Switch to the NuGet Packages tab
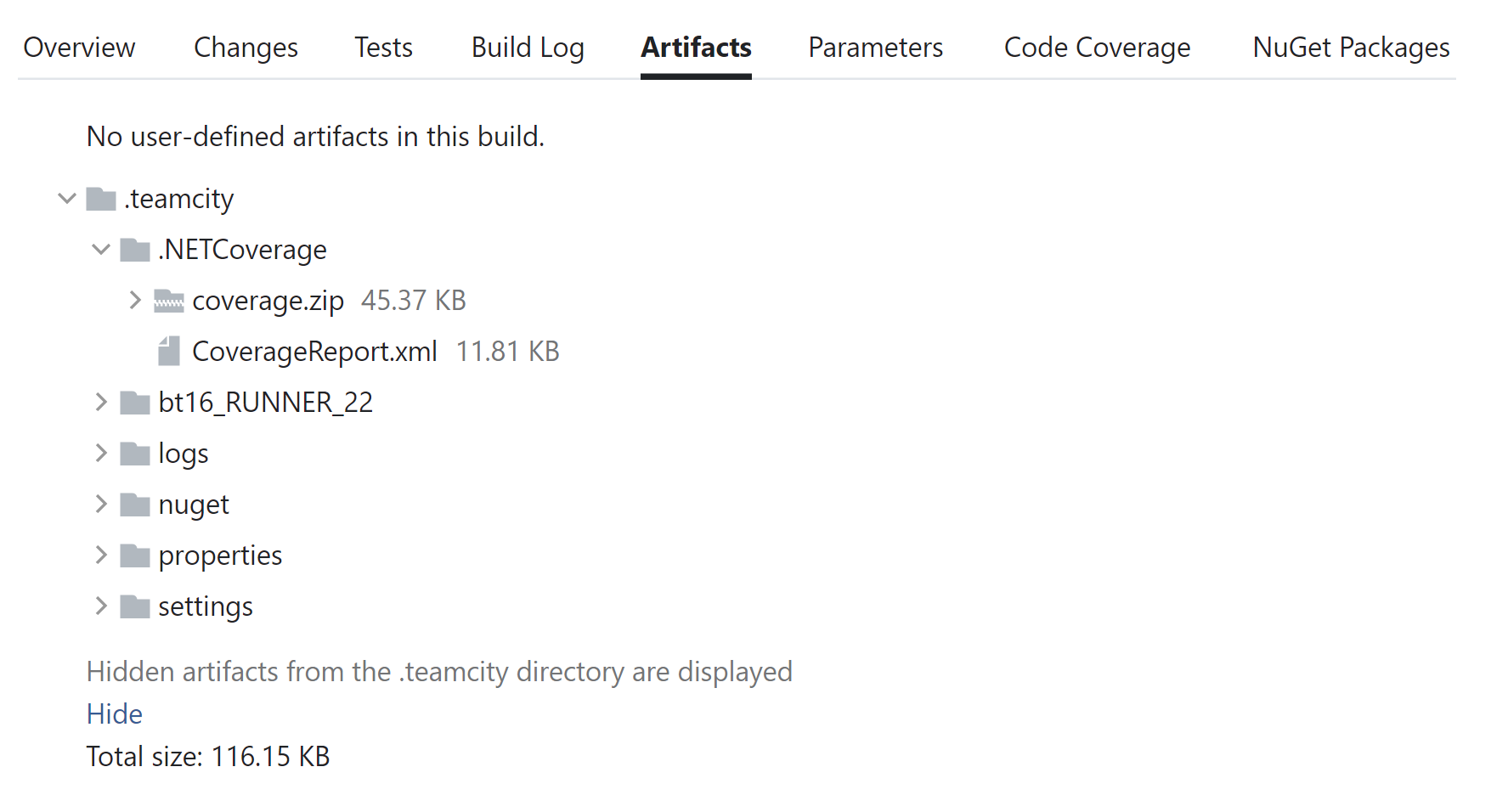The height and width of the screenshot is (812, 1491). pyautogui.click(x=1349, y=48)
